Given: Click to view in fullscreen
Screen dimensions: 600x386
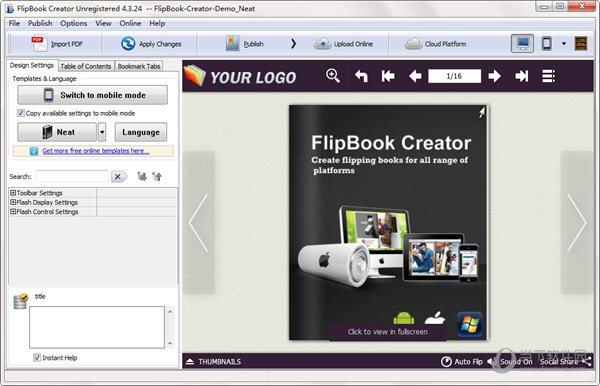Looking at the screenshot, I should pyautogui.click(x=388, y=332).
